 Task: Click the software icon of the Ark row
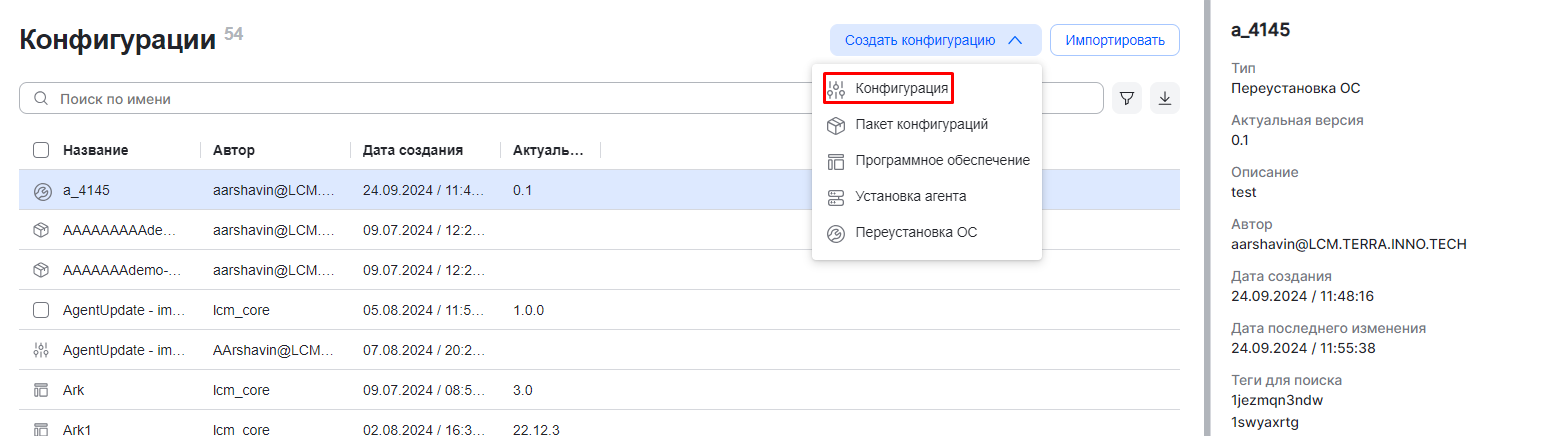click(x=41, y=390)
